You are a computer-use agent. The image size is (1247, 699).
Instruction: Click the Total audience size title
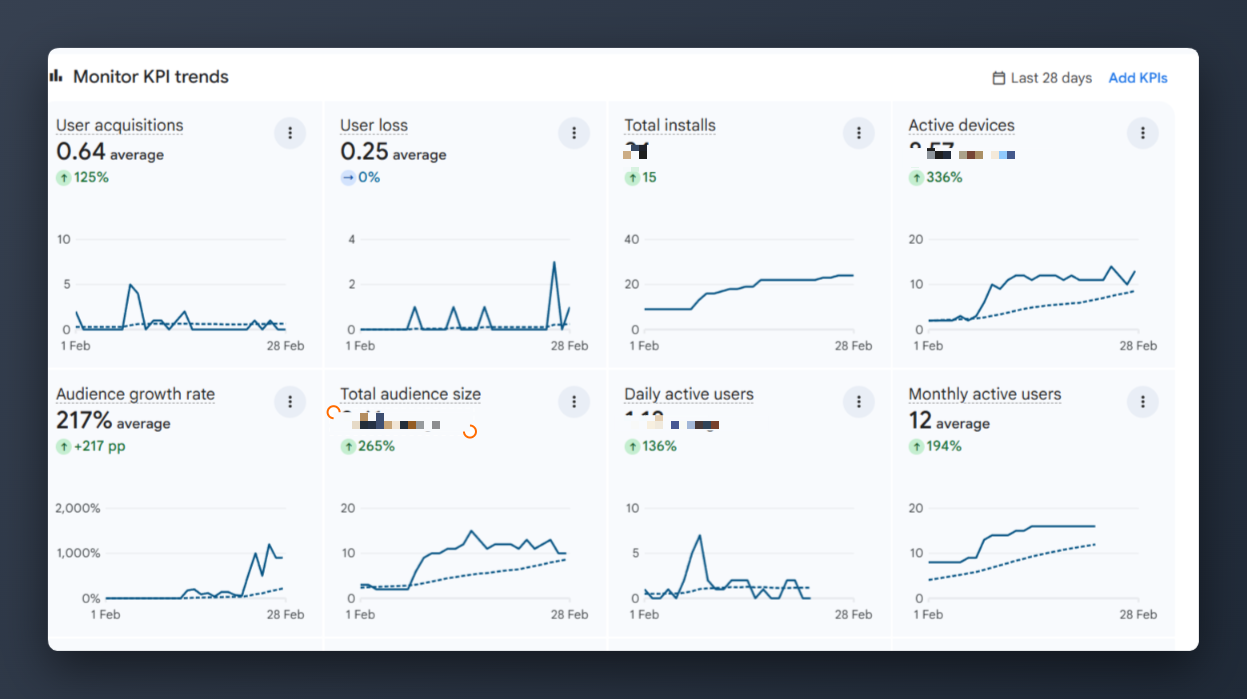coord(410,394)
